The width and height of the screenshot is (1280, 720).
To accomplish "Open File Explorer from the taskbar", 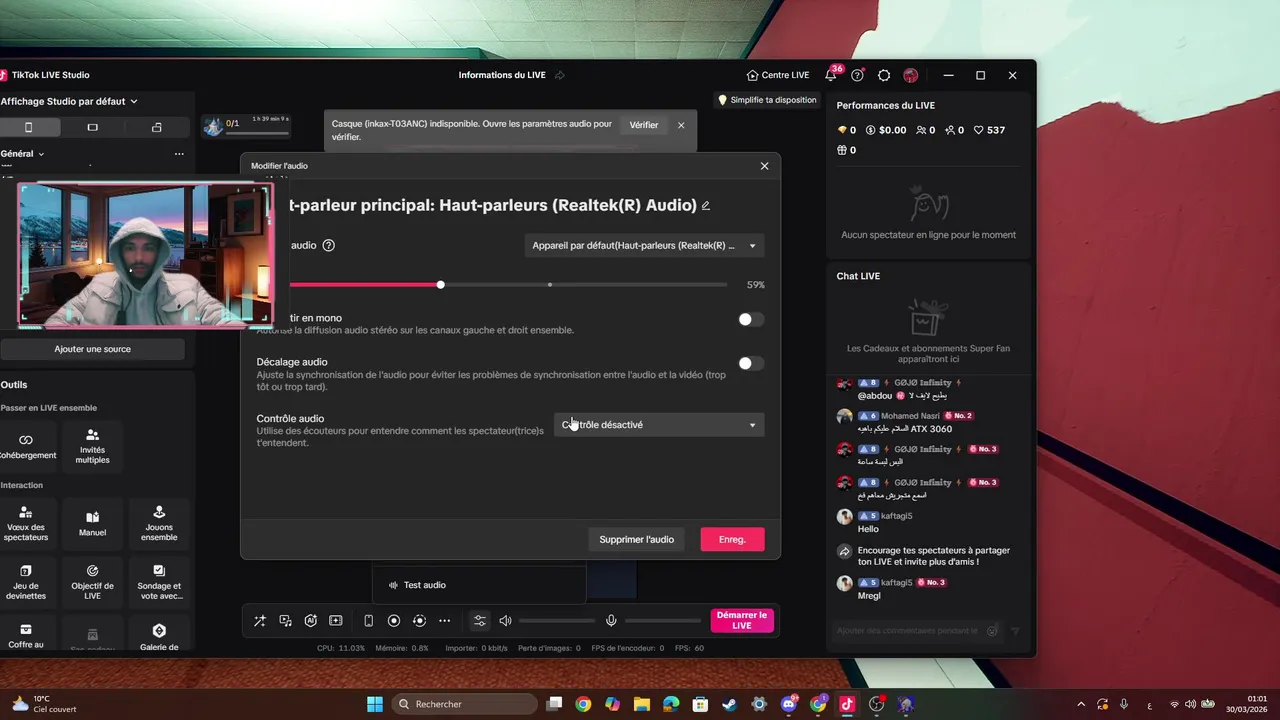I will tap(642, 704).
